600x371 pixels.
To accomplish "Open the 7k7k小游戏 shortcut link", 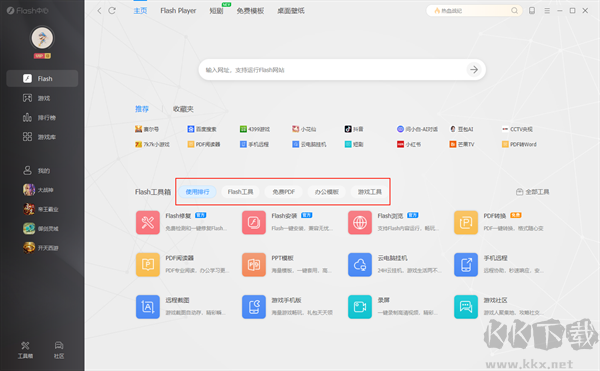I will (152, 144).
